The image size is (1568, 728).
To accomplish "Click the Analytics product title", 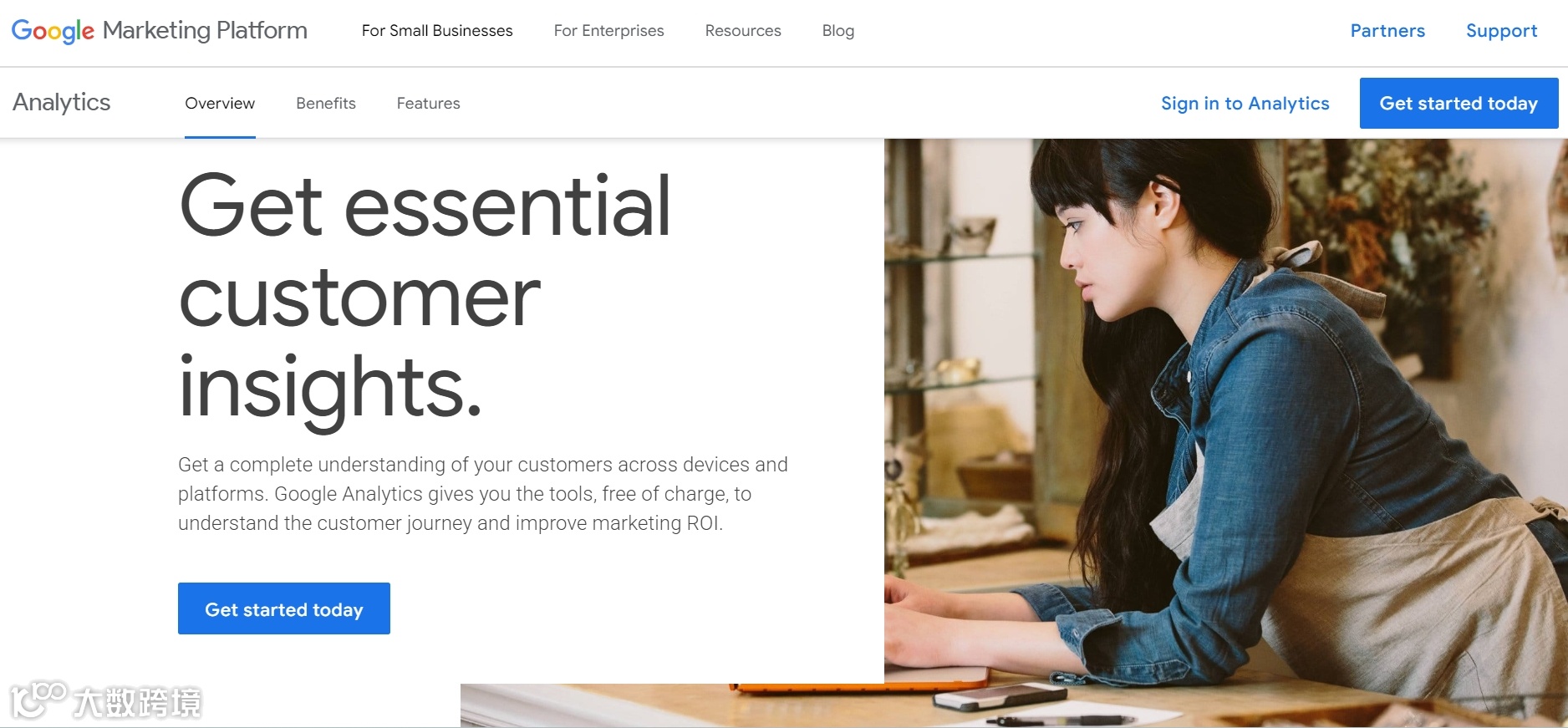I will click(x=62, y=102).
